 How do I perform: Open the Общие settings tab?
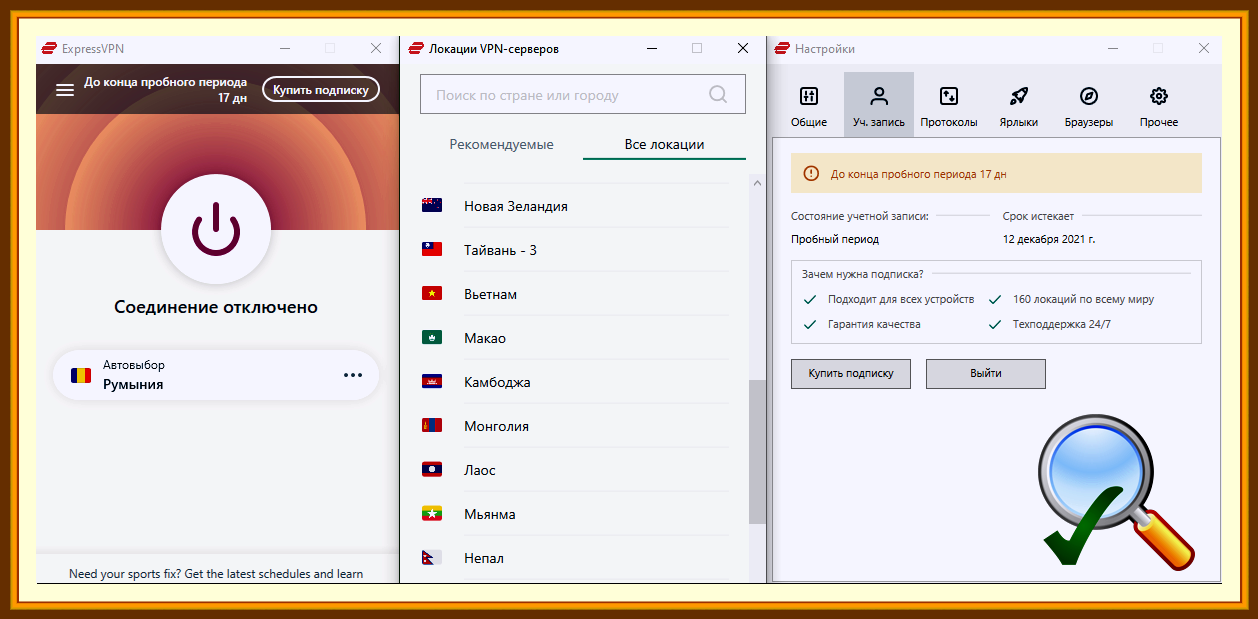point(809,105)
